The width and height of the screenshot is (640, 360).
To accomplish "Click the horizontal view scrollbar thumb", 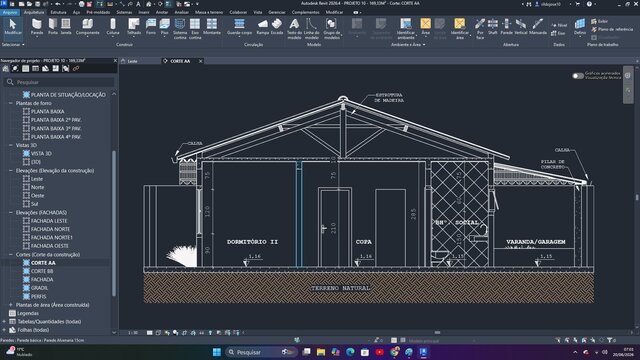I will 437,333.
